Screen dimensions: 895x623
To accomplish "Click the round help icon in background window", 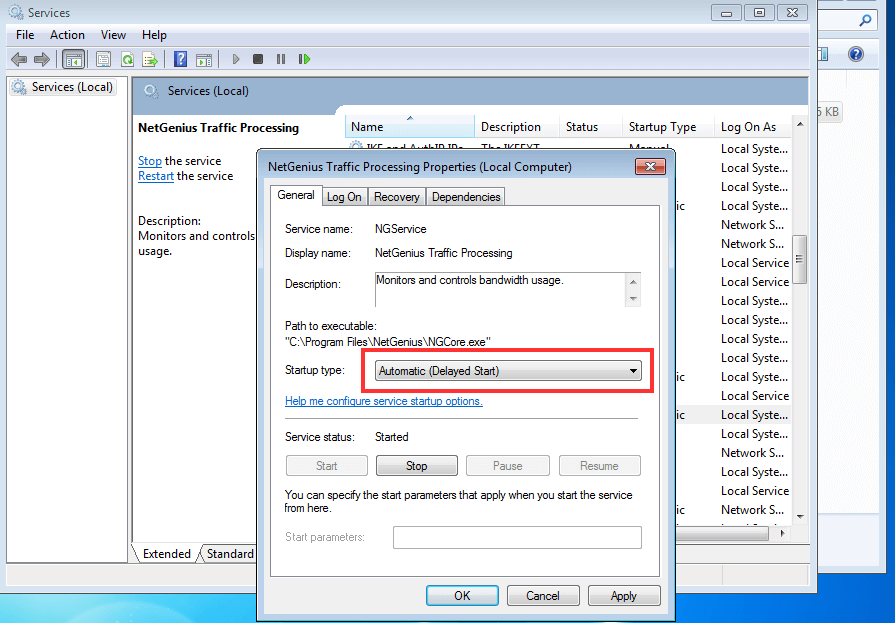I will [x=856, y=54].
